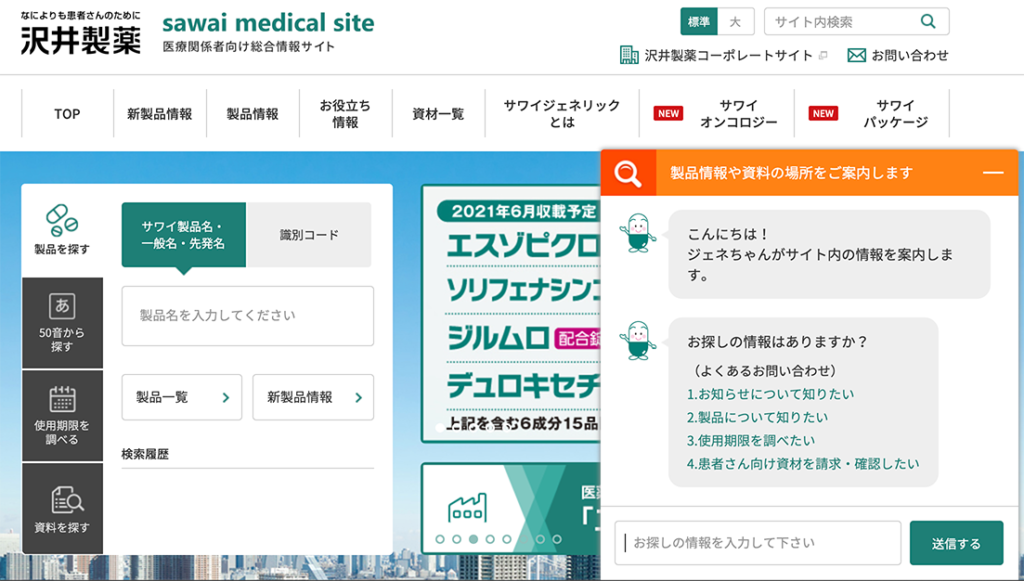
Task: Open サワイジェネリックとは navigation item
Action: tap(562, 114)
